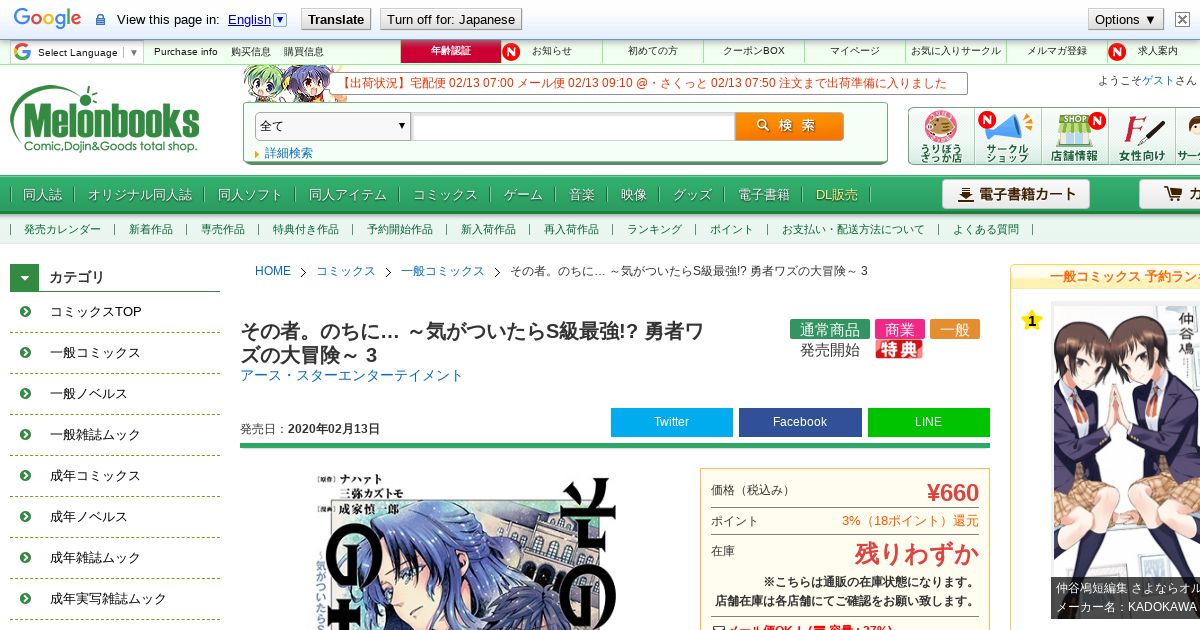Open the 同人アイテム menu
The width and height of the screenshot is (1200, 630).
pos(348,195)
